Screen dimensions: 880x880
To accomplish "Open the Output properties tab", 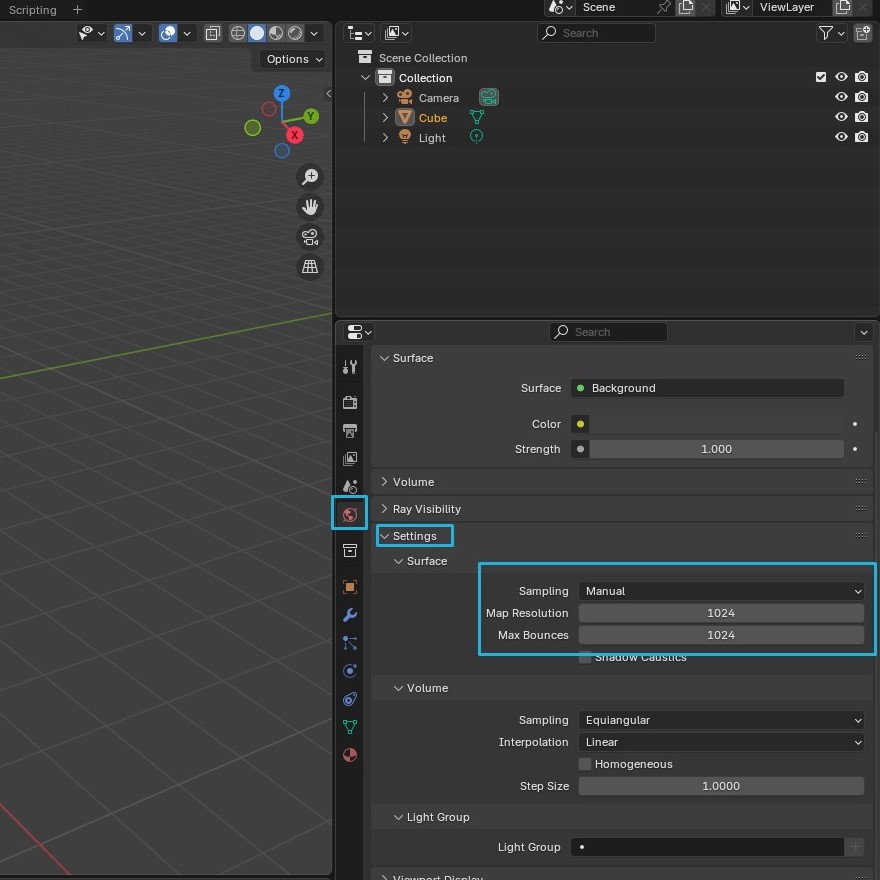I will click(x=349, y=431).
